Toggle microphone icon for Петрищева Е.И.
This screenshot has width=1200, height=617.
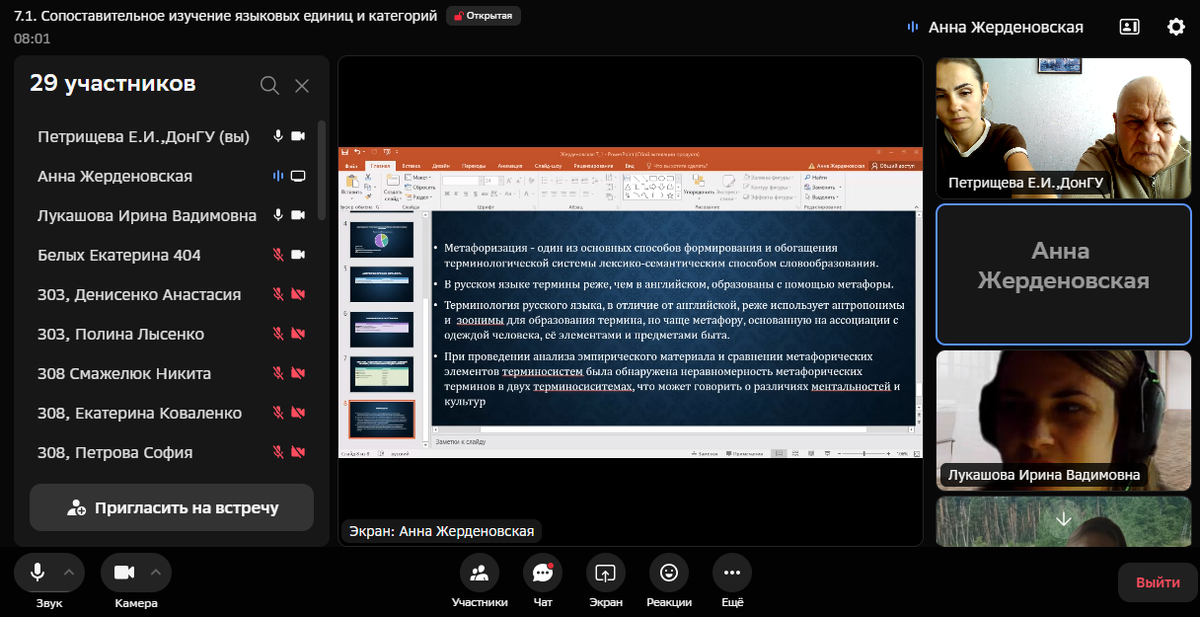click(x=278, y=136)
